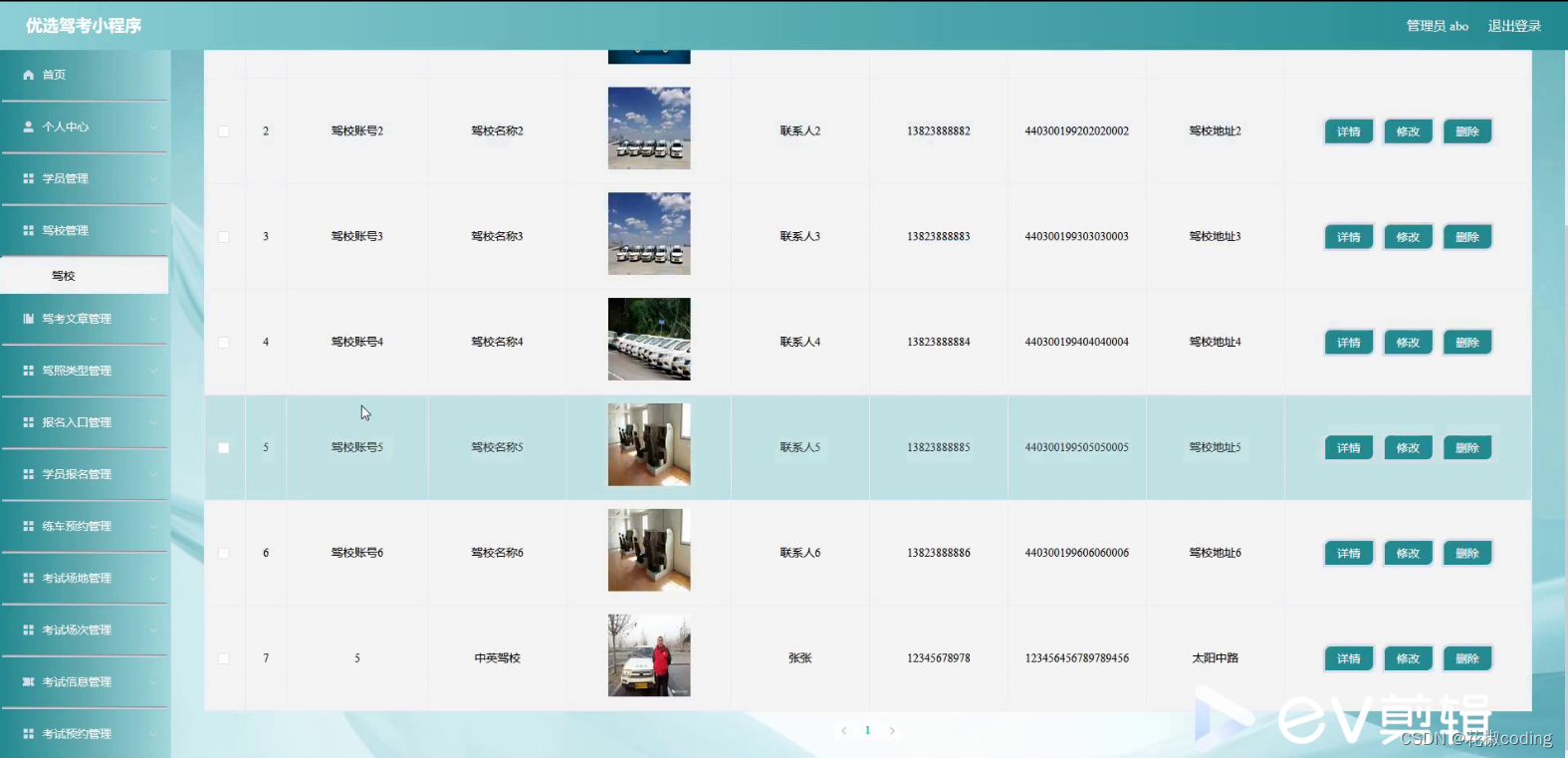The image size is (1568, 758).
Task: Click the home icon beside 首页
Action: [x=28, y=75]
